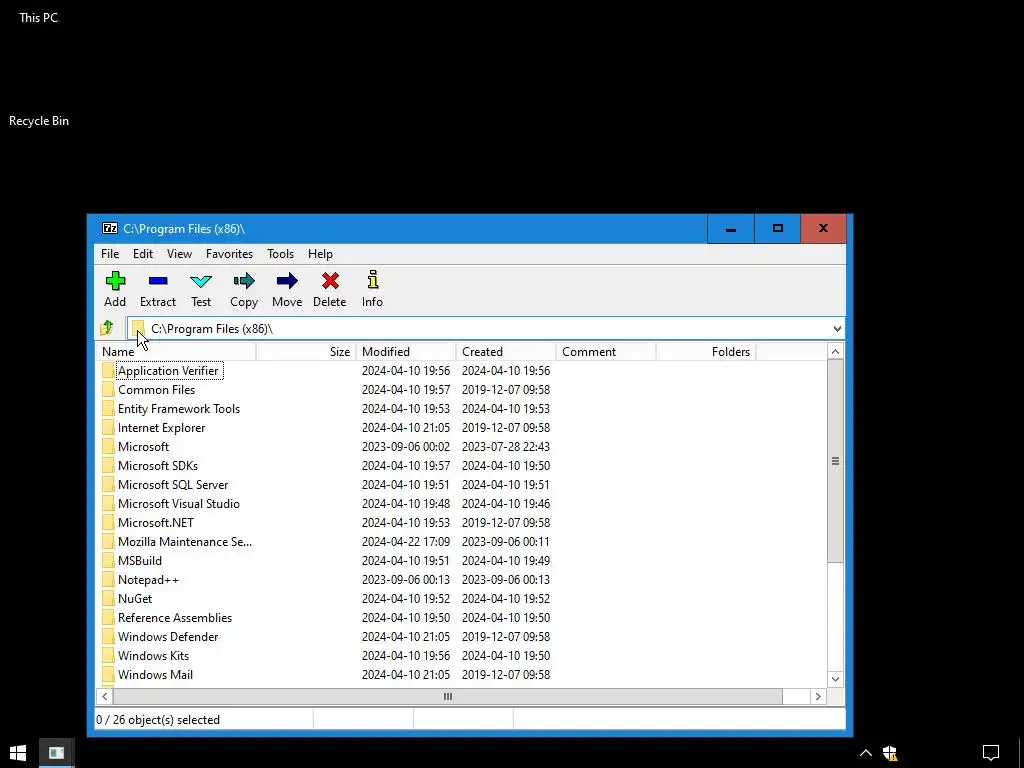The width and height of the screenshot is (1024, 768).
Task: Click the red Delete toolbar icon
Action: (330, 281)
